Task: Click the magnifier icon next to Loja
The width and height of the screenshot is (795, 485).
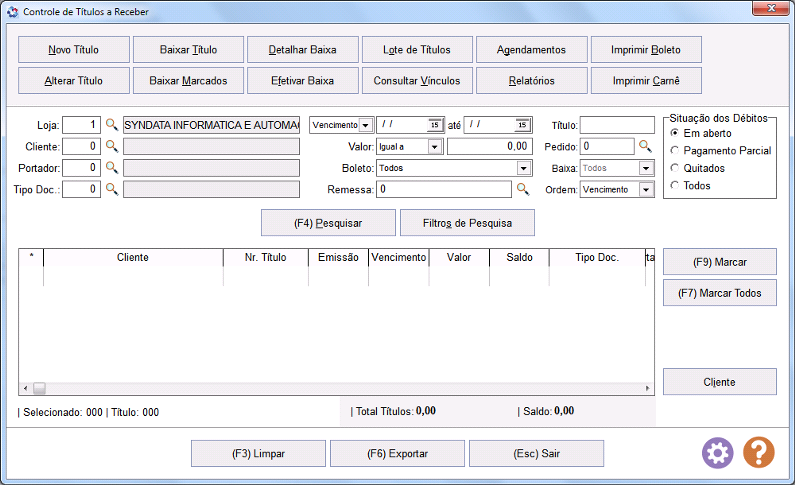Action: 112,125
